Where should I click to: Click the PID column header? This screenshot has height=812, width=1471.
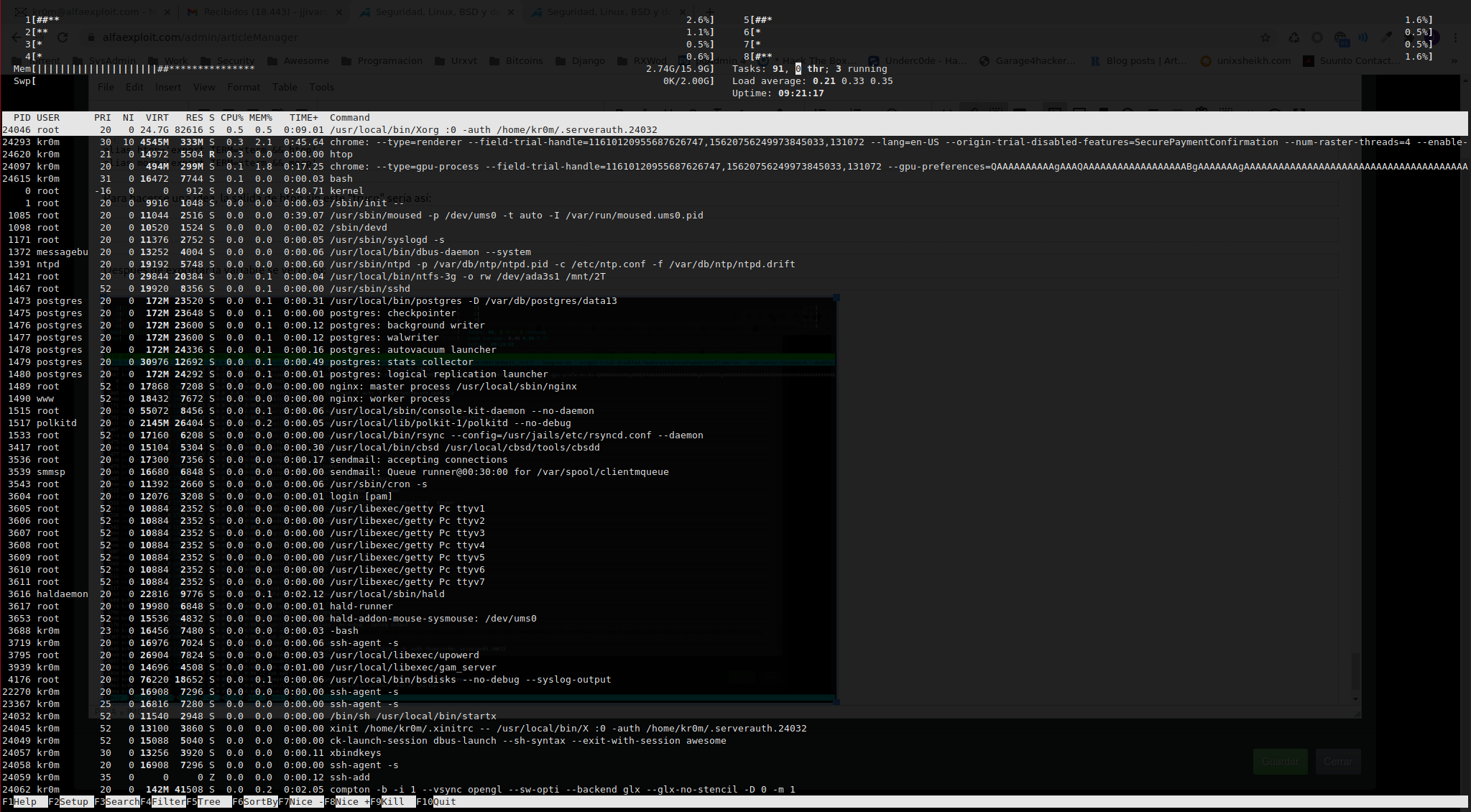click(22, 118)
